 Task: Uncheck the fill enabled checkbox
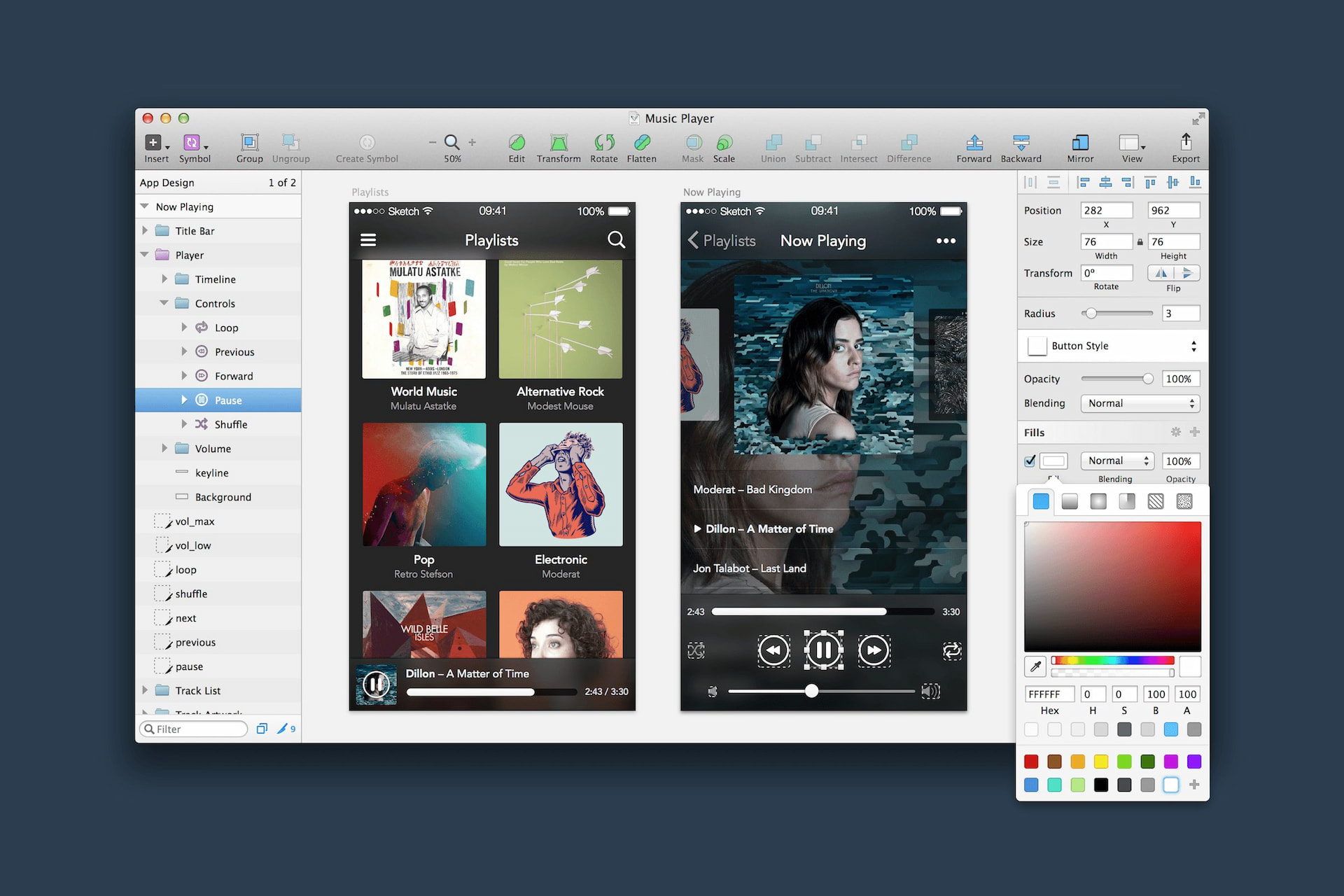(x=1030, y=461)
